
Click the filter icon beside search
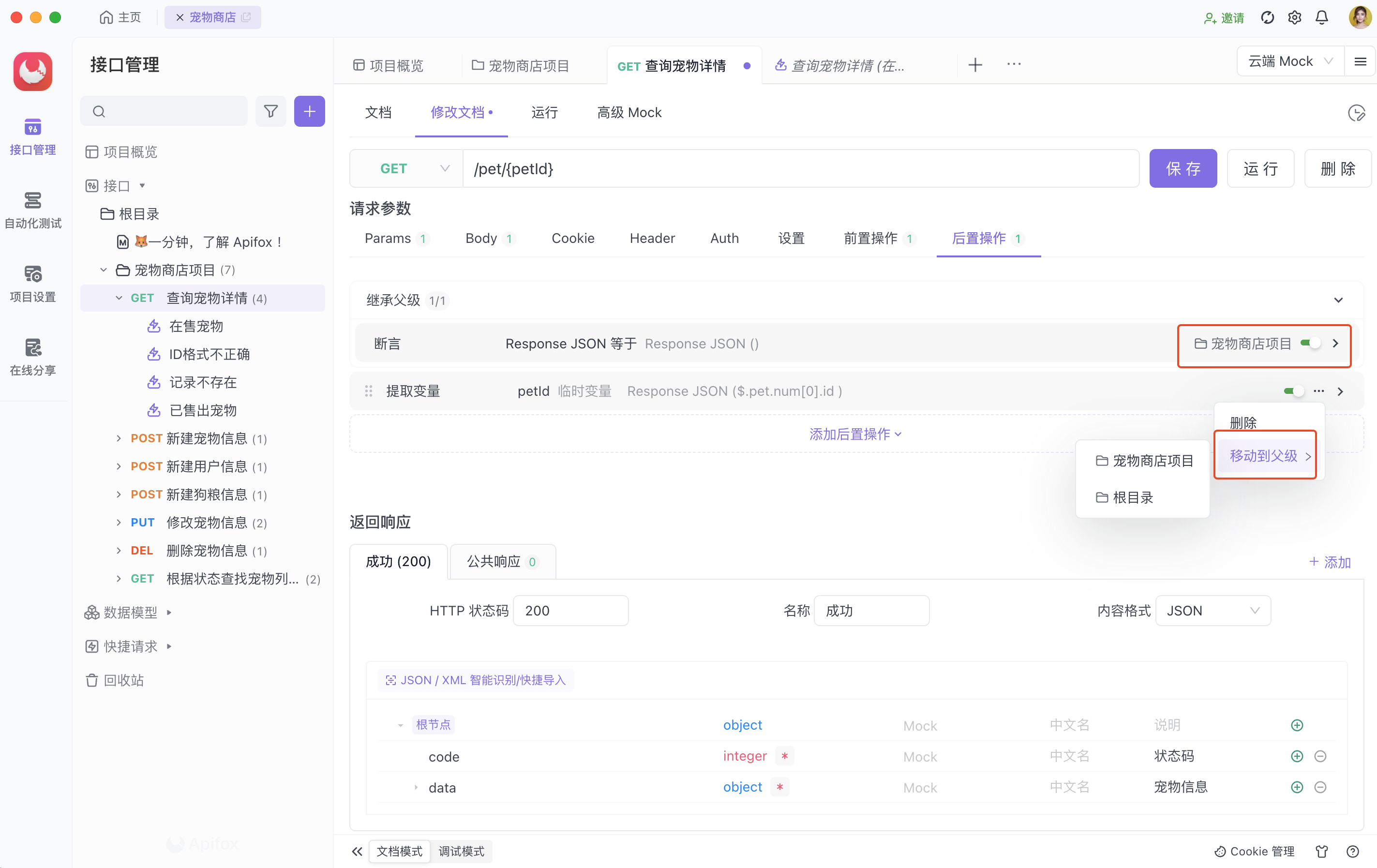[x=270, y=111]
